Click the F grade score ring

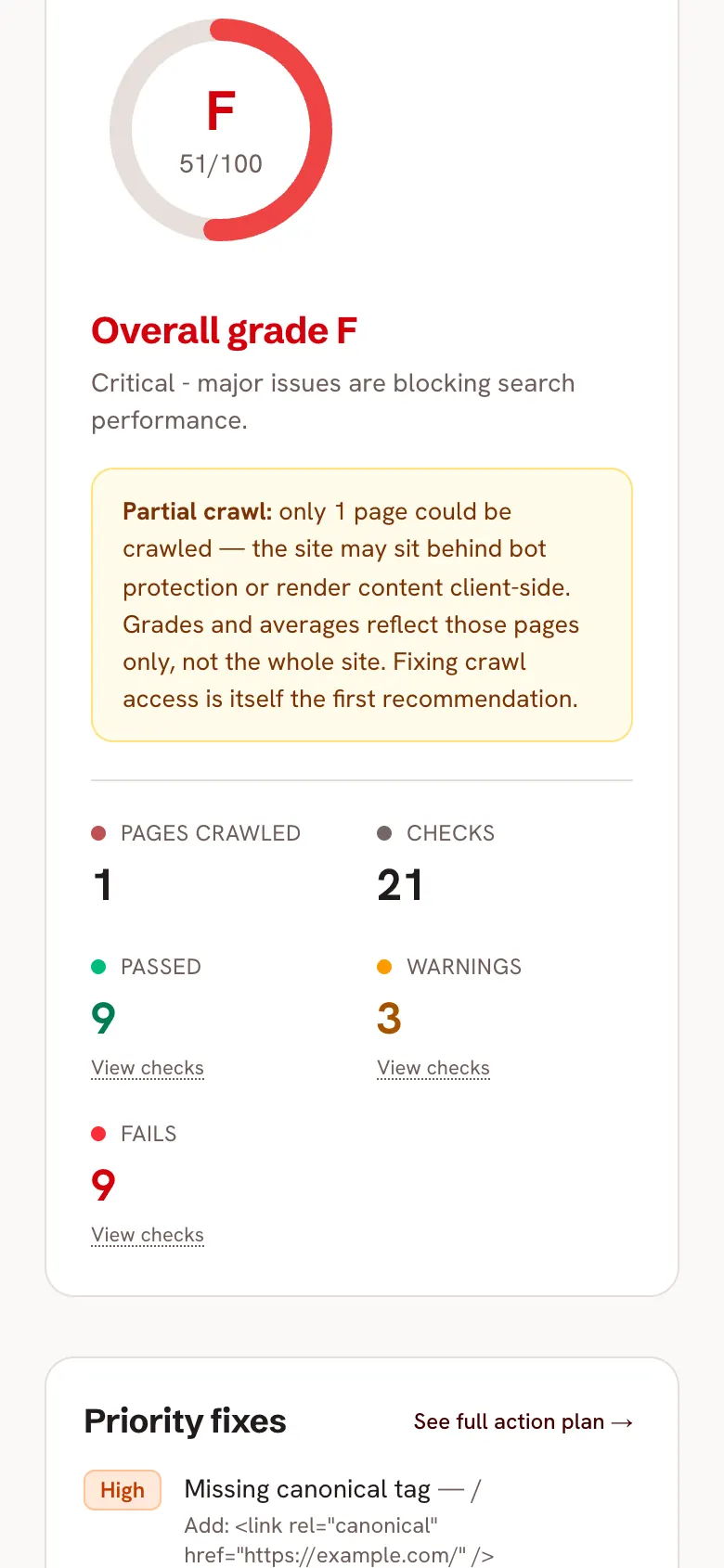pos(221,130)
